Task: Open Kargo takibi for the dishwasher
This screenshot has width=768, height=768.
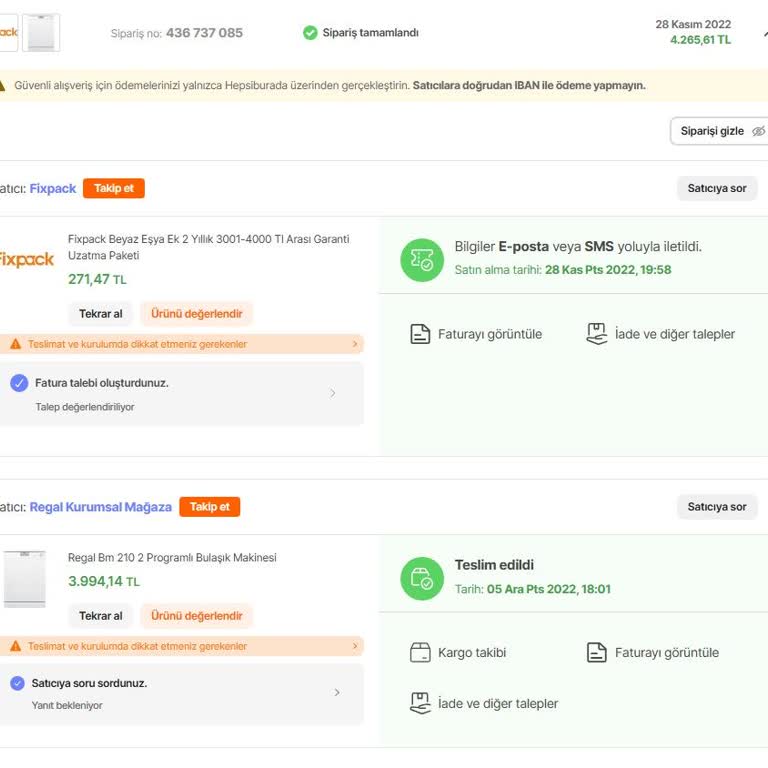Action: tap(458, 653)
